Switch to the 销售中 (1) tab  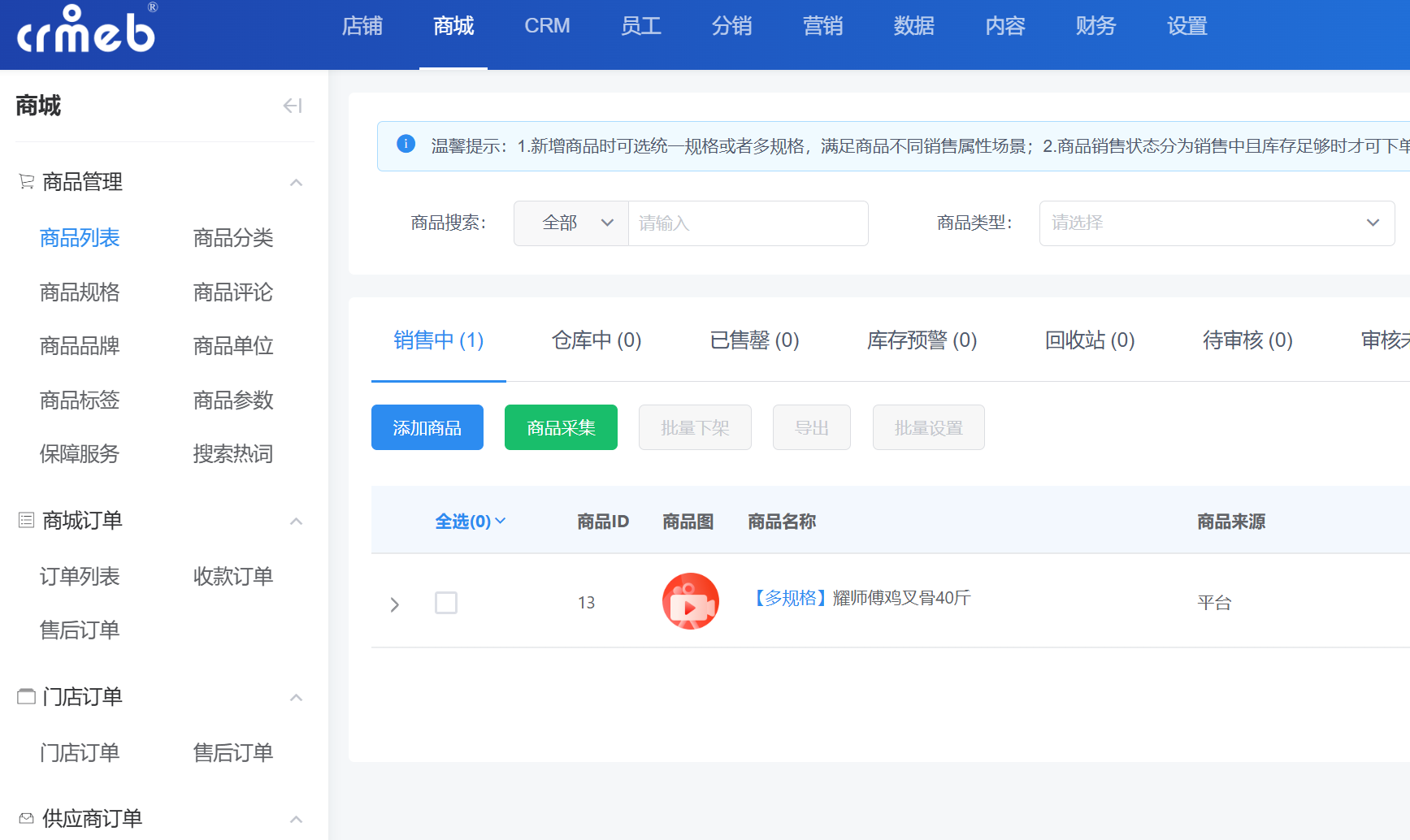tap(439, 340)
